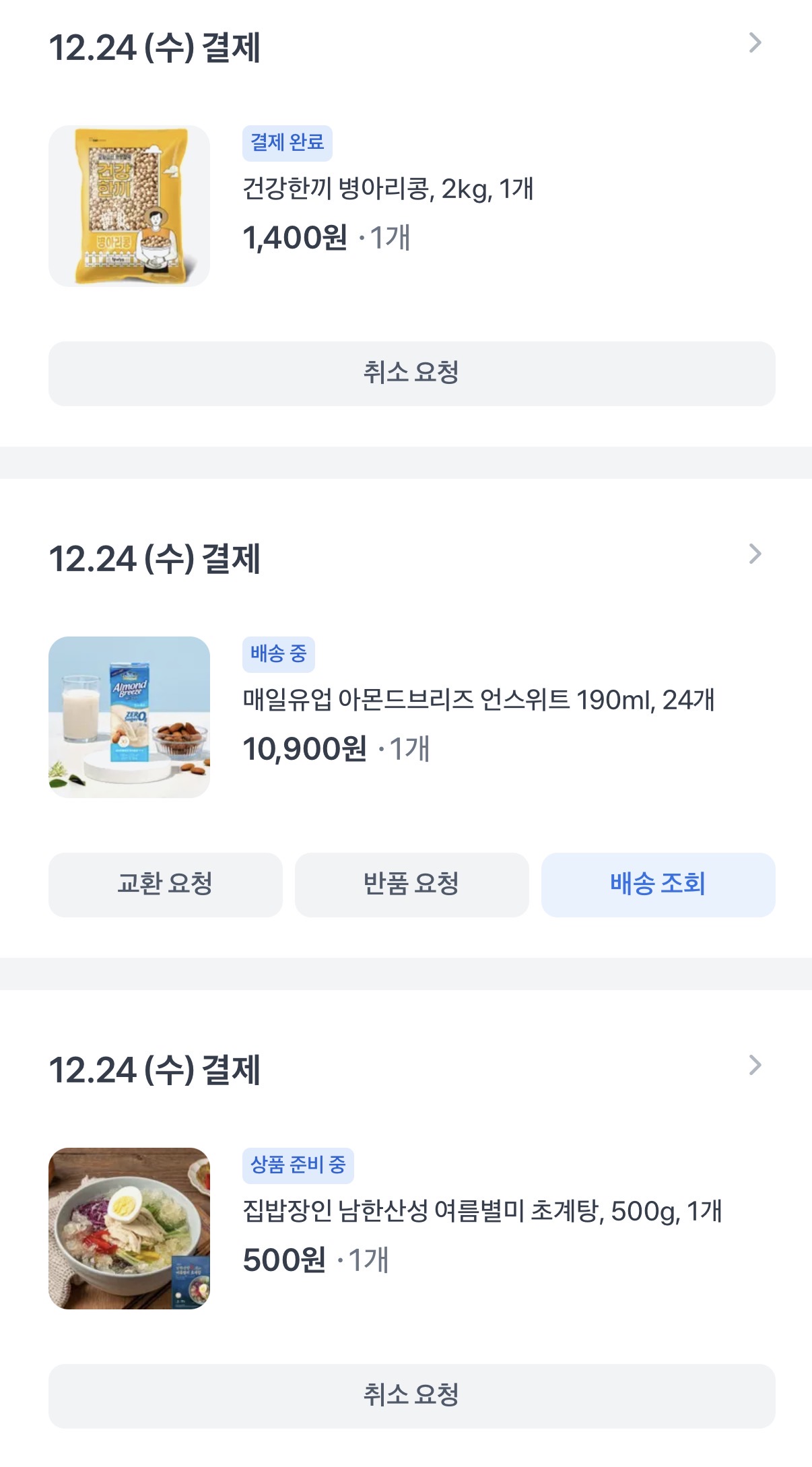Open chevron arrow for chickpea order

point(755,43)
